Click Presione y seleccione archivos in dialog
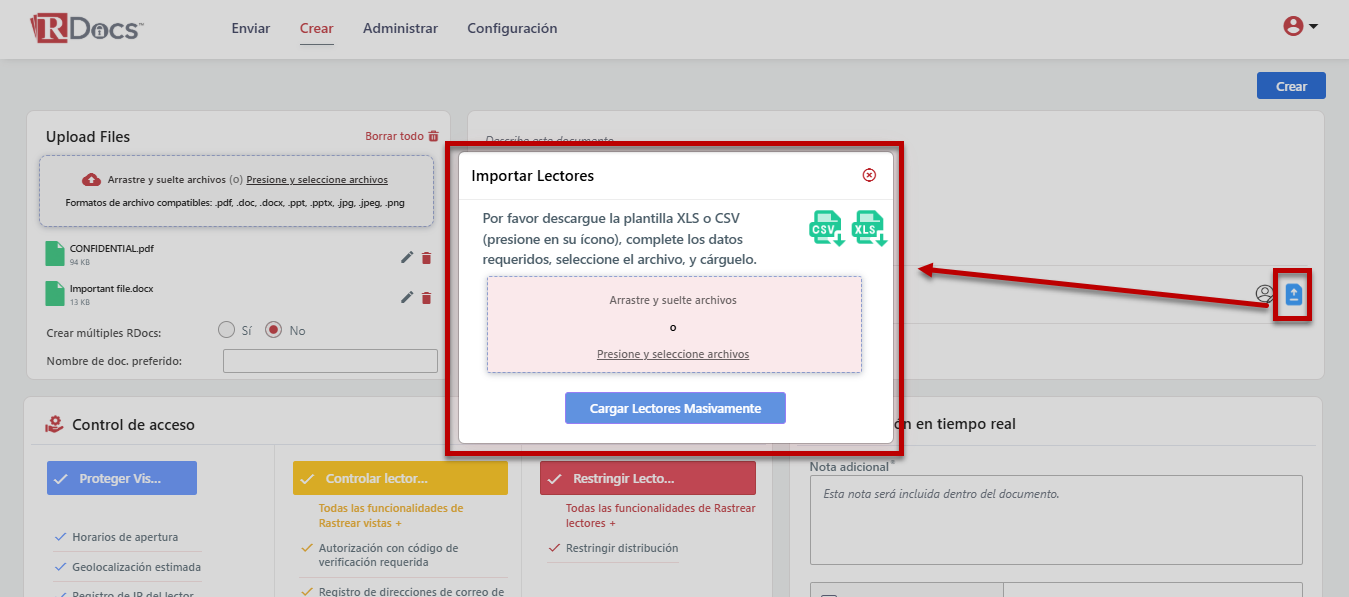Image resolution: width=1349 pixels, height=597 pixels. click(673, 354)
